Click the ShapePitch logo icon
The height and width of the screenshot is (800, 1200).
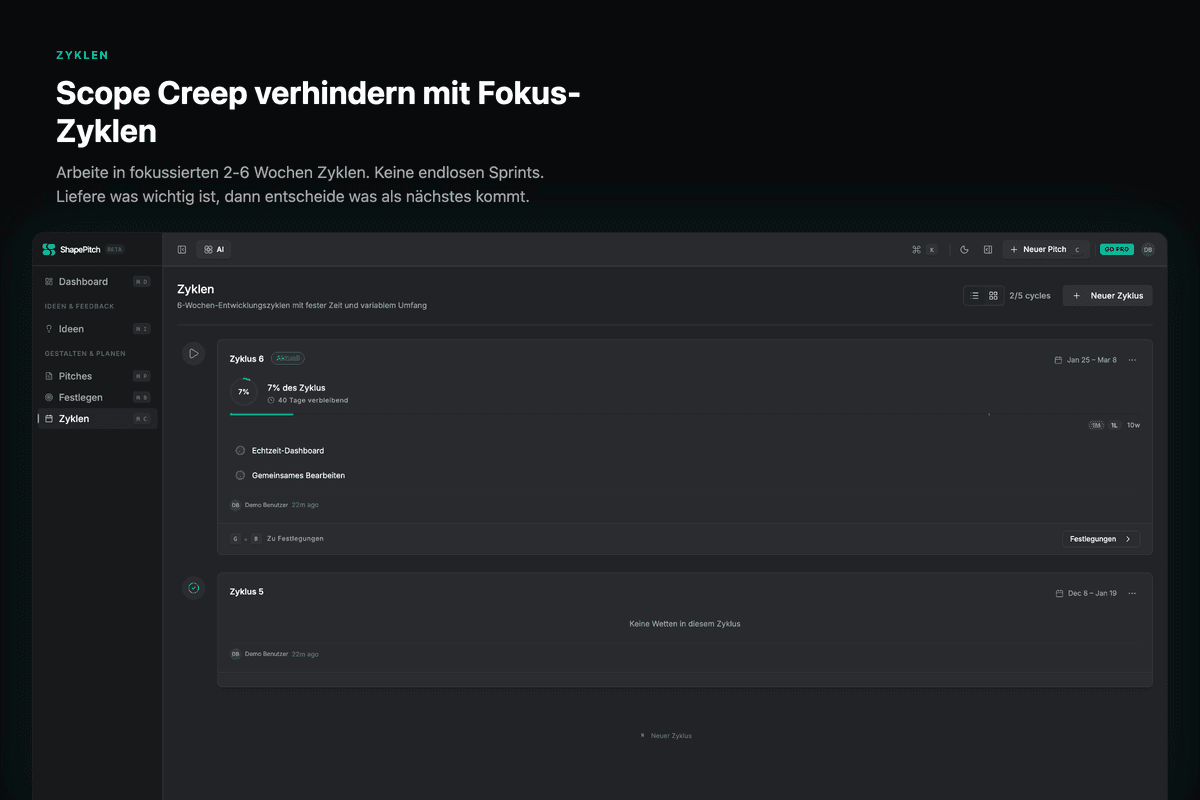(x=49, y=249)
